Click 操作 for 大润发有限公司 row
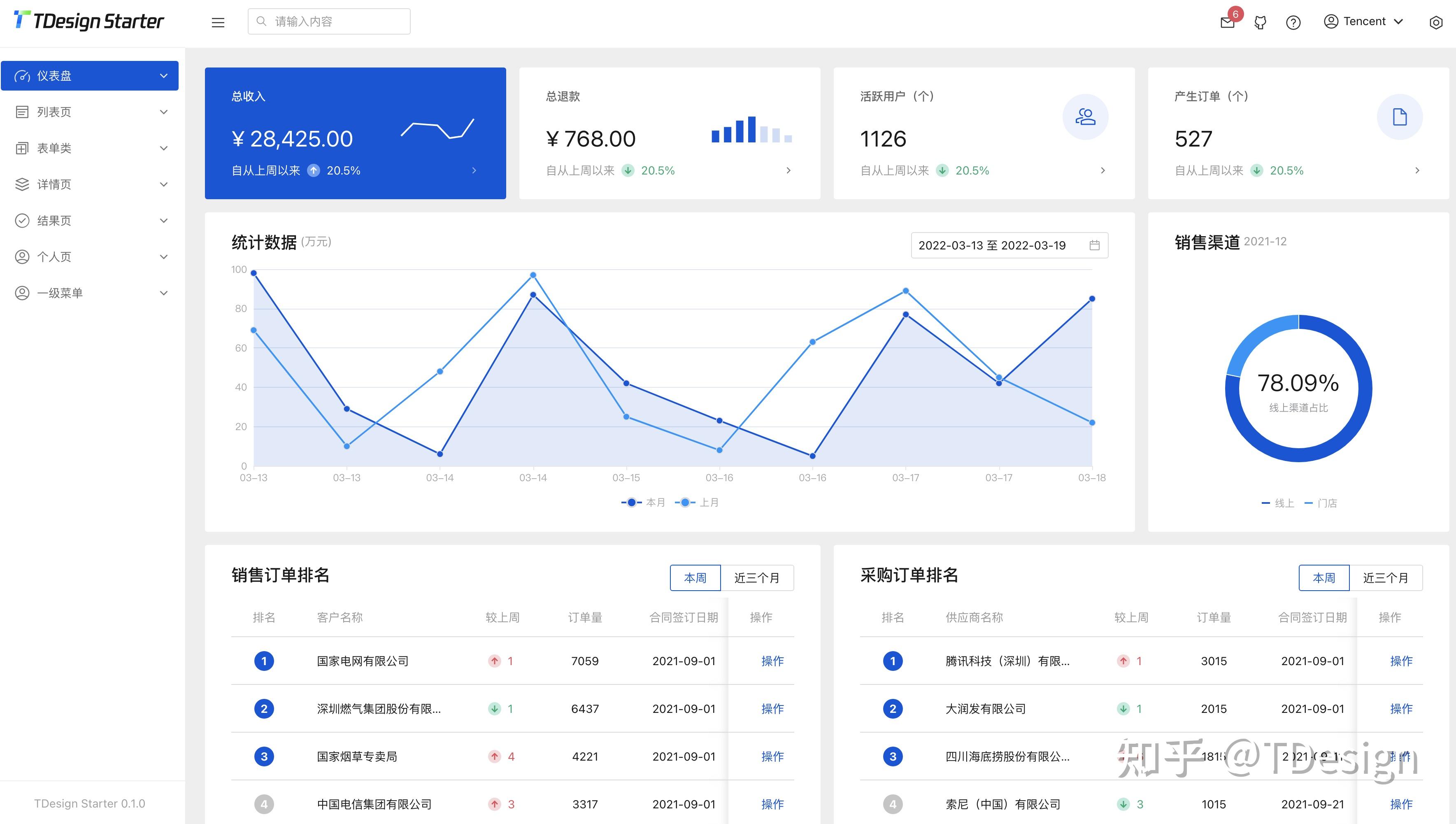Screen dimensions: 1456x824 (x=1401, y=709)
